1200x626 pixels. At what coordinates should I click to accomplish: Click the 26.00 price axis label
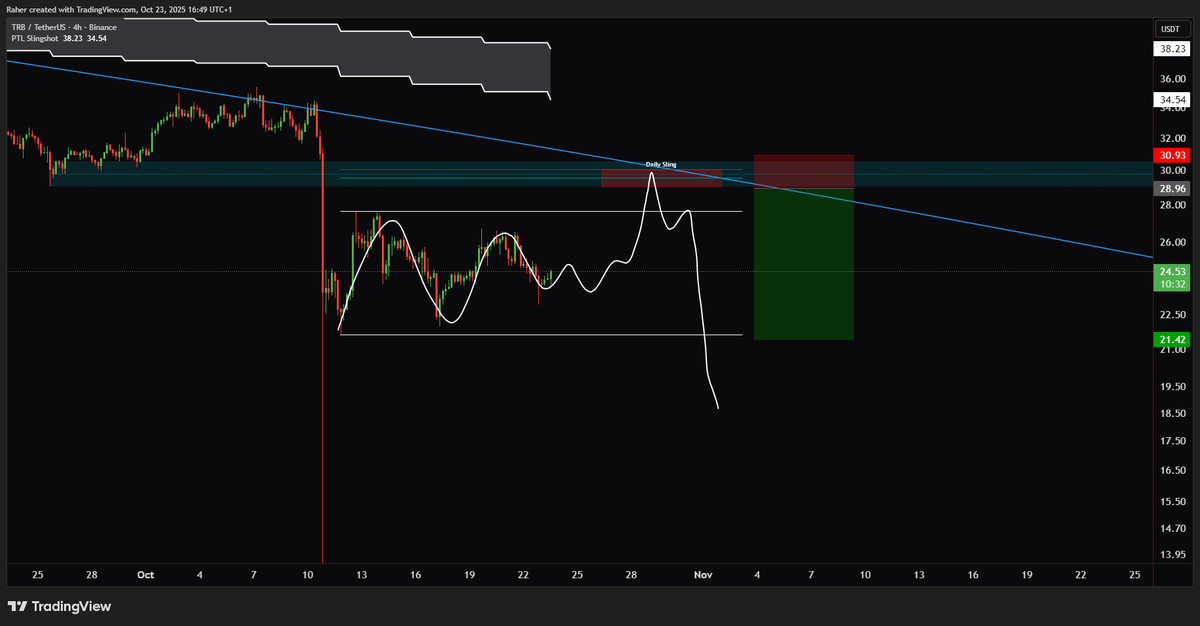coord(1172,243)
